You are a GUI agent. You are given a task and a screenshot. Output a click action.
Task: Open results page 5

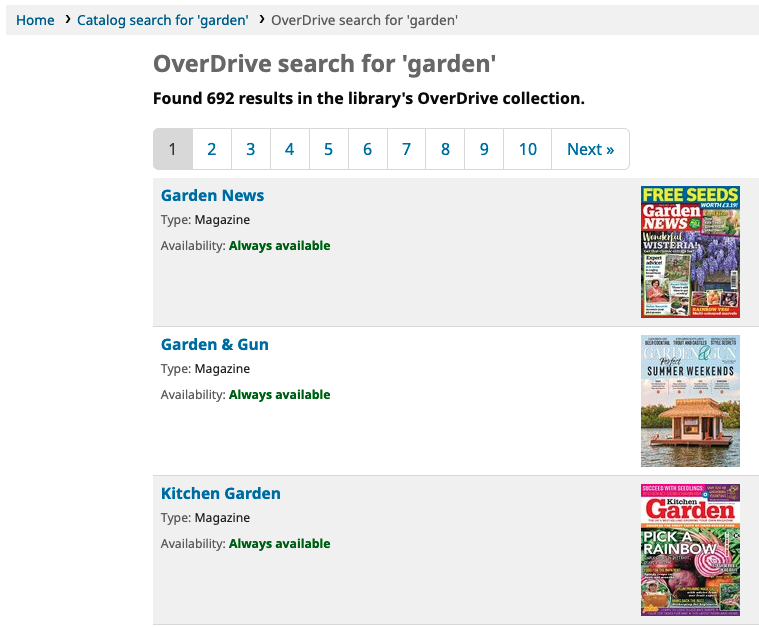329,149
